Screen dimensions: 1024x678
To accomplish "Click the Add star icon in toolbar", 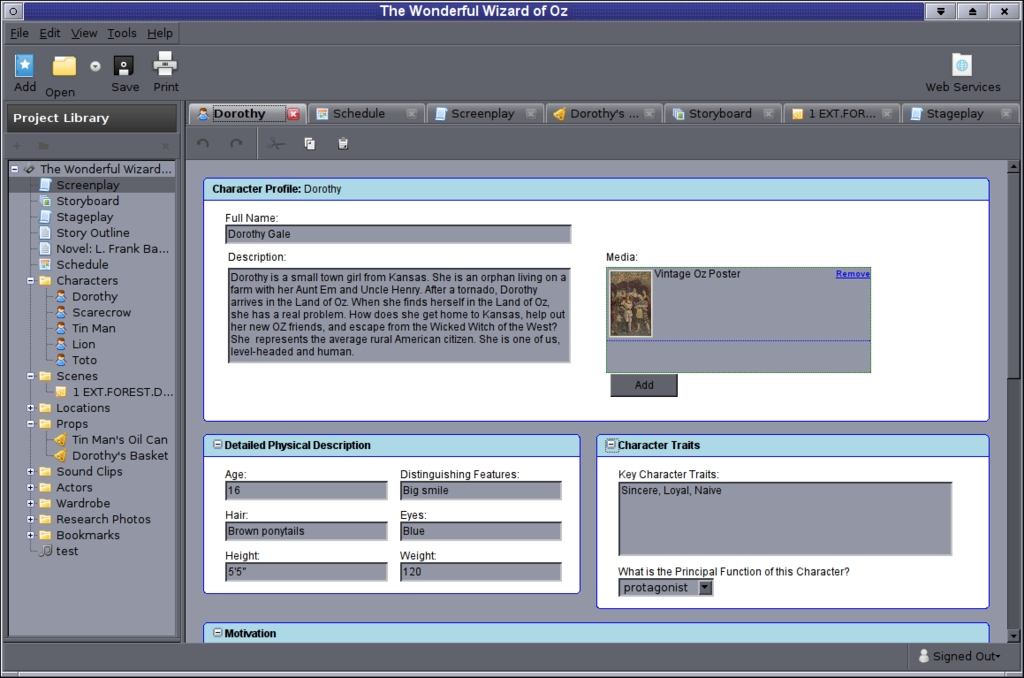I will coord(25,66).
